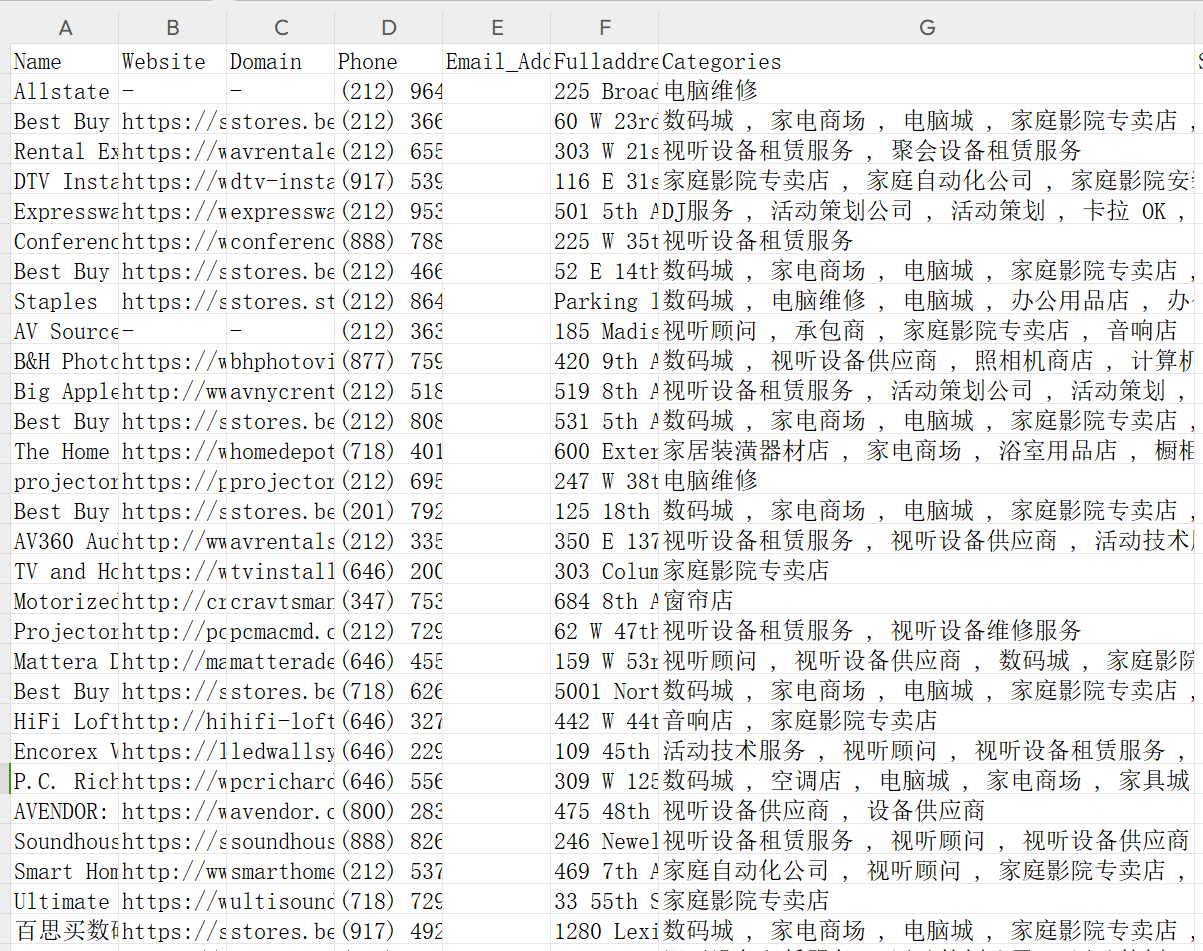
Task: Click the Allstate row's "电脑维修" cell
Action: pos(927,91)
